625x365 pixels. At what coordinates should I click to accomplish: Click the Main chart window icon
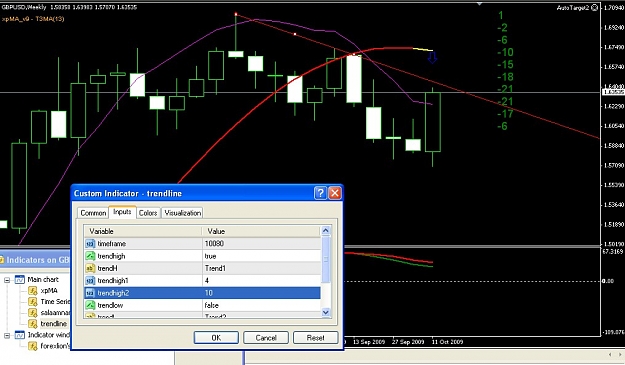click(20, 279)
